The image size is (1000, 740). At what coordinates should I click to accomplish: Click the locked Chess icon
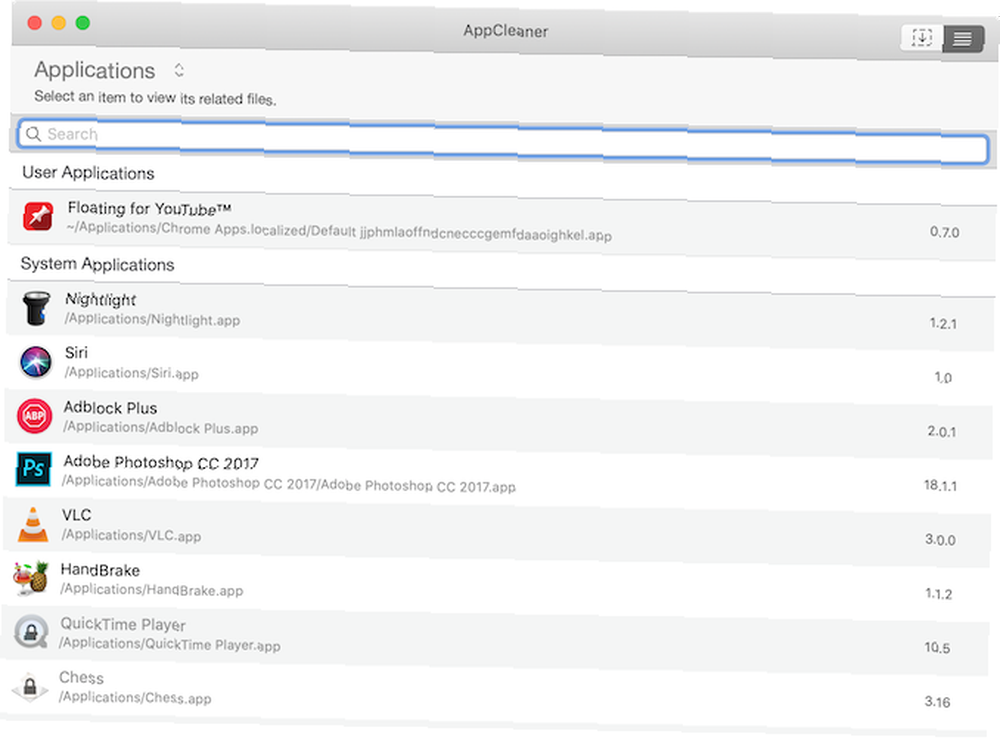coord(29,686)
